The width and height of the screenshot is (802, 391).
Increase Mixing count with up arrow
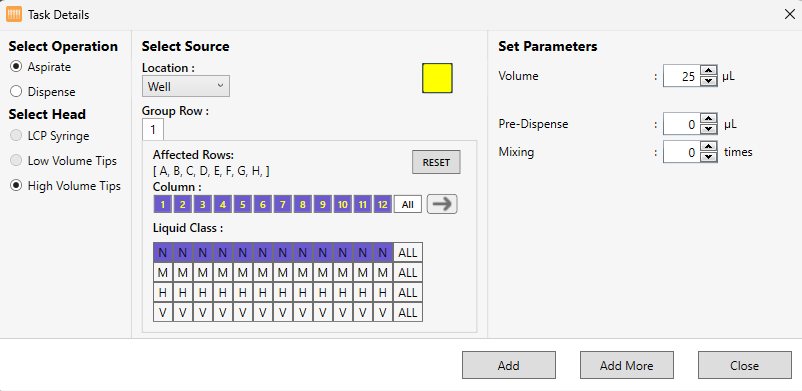708,146
